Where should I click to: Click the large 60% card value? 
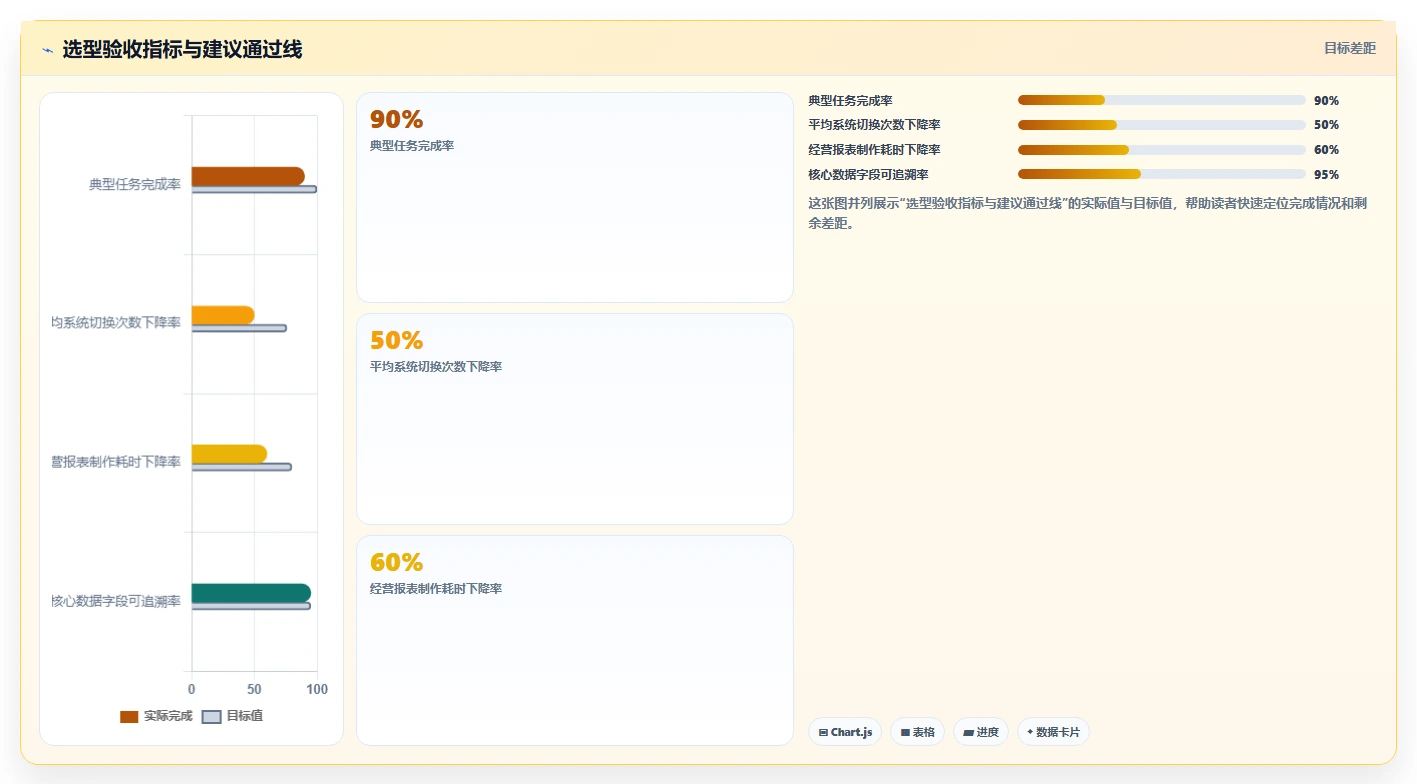pyautogui.click(x=397, y=563)
